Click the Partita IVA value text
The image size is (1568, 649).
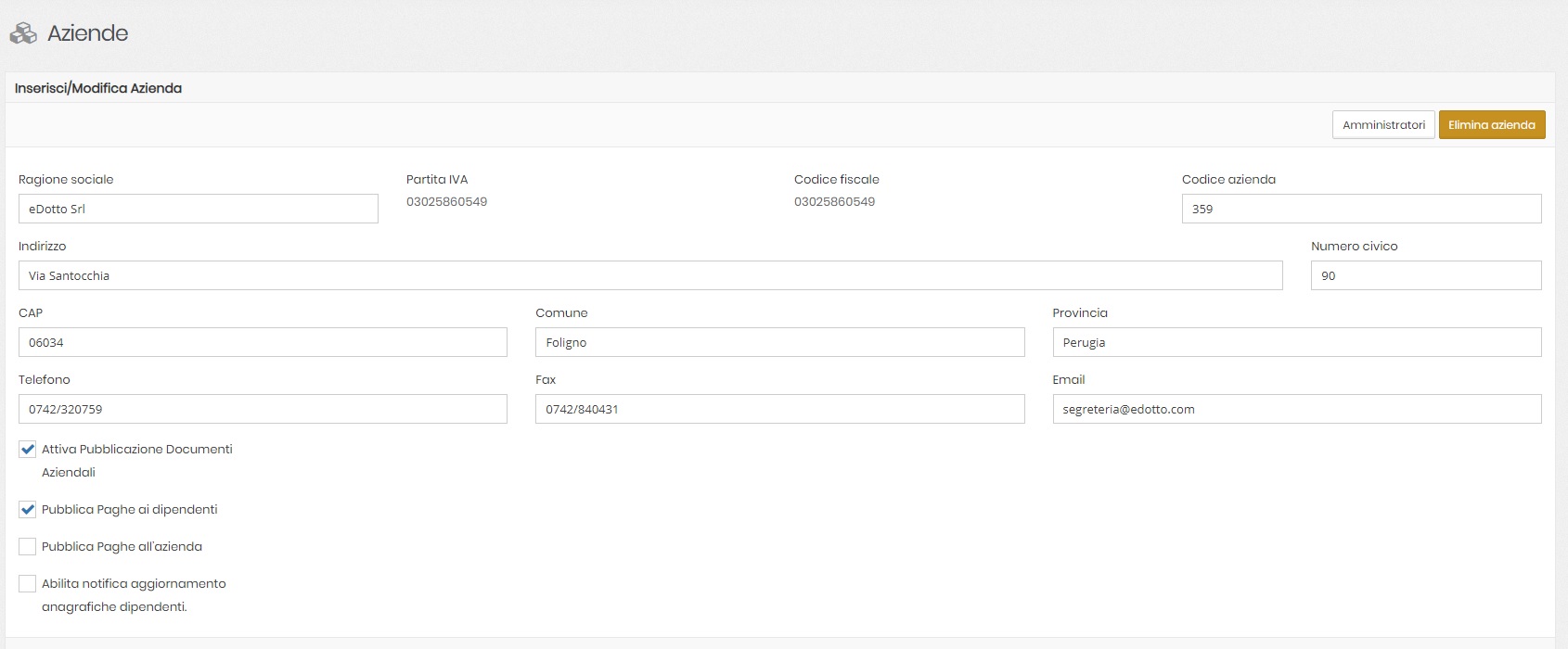click(446, 202)
